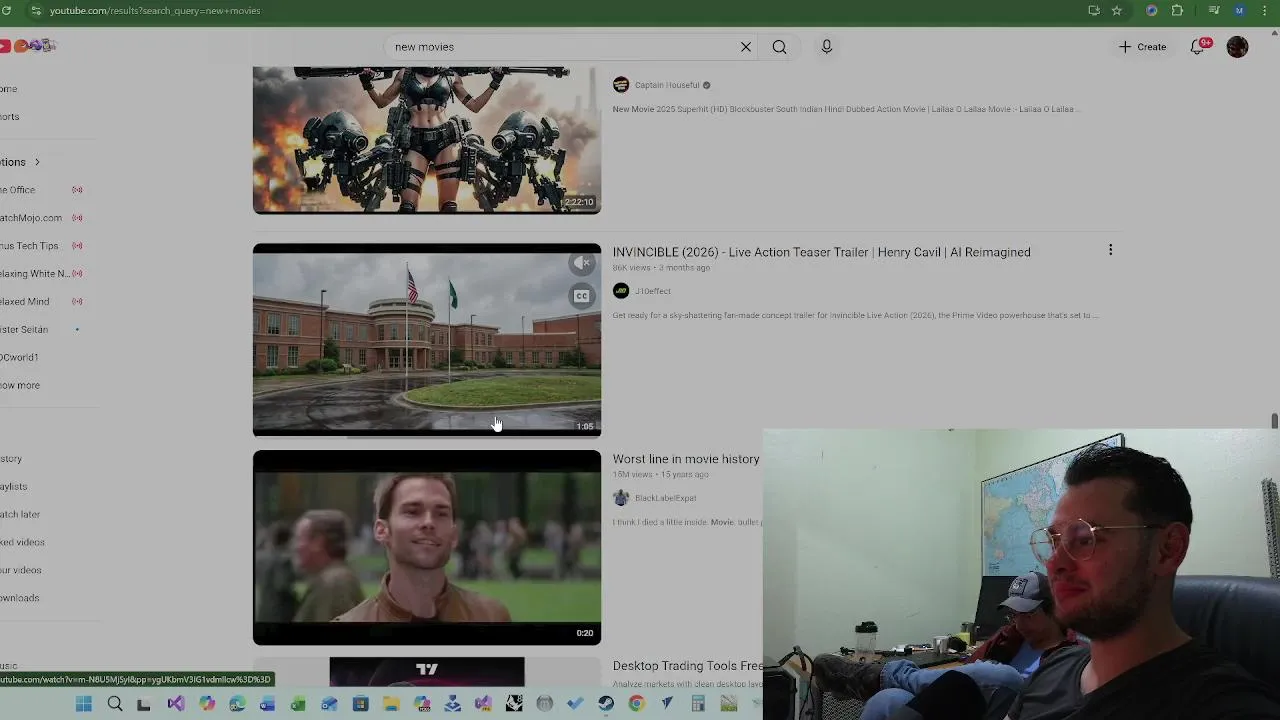Screen dimensions: 1280x720
Task: Click the Create button
Action: pyautogui.click(x=1142, y=47)
